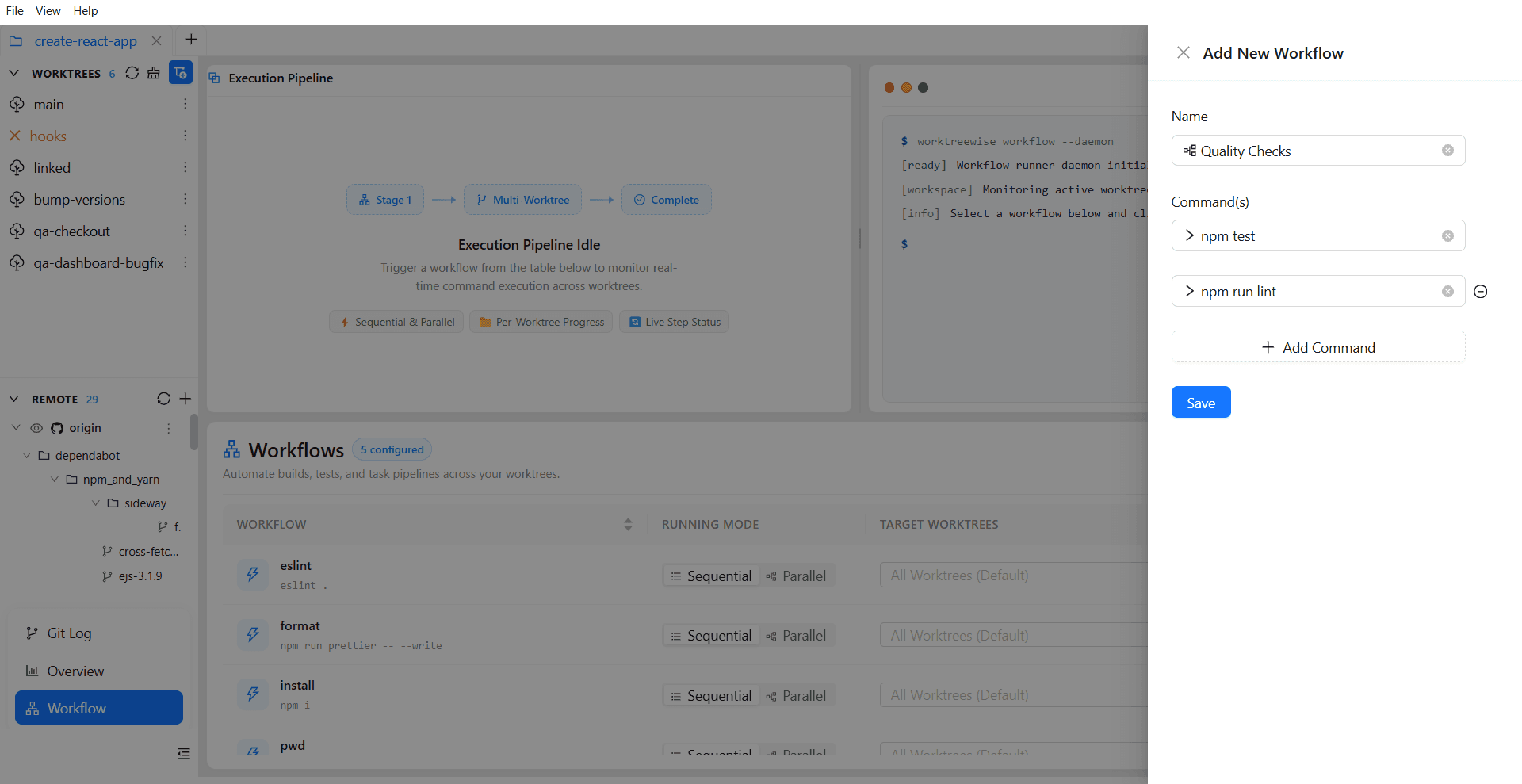Collapse the npm_and_yarn folder
Viewport: 1522px width, 784px height.
point(55,480)
